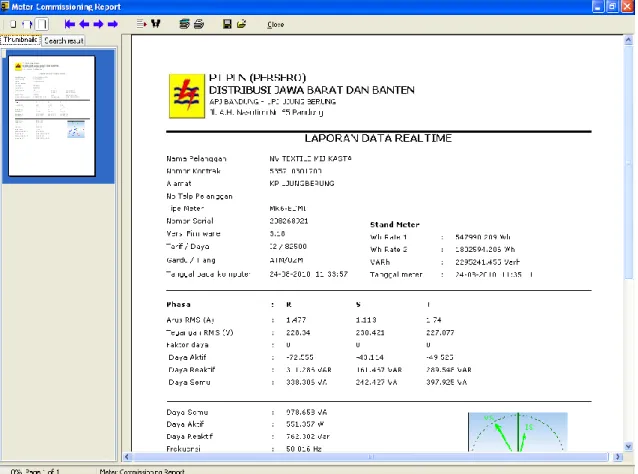
Task: Click the horizontal scrollbar right arrow
Action: tap(618, 457)
